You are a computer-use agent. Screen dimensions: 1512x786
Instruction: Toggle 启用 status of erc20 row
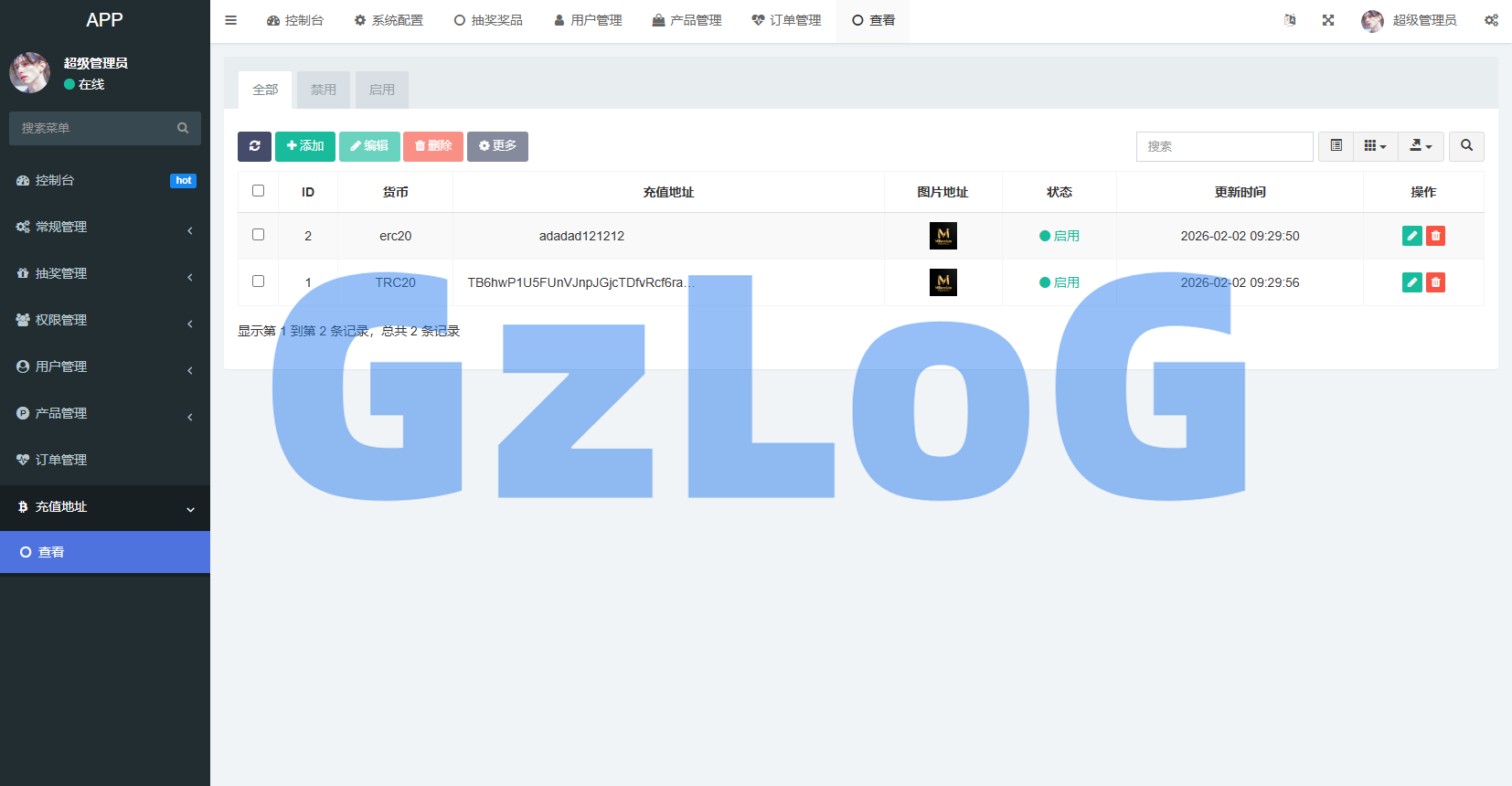coord(1059,236)
